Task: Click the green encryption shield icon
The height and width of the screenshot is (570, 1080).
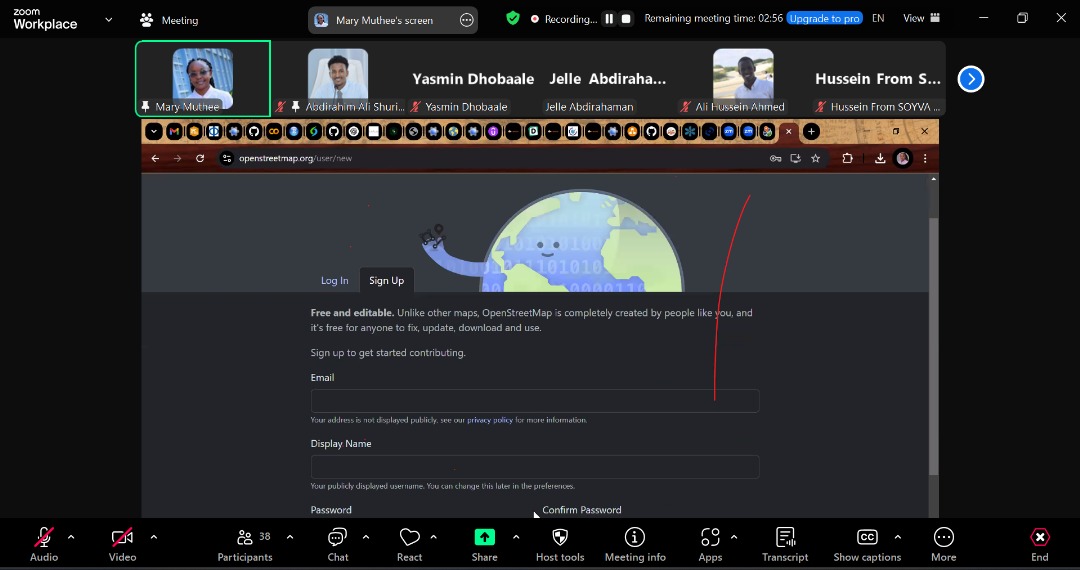Action: [x=512, y=19]
